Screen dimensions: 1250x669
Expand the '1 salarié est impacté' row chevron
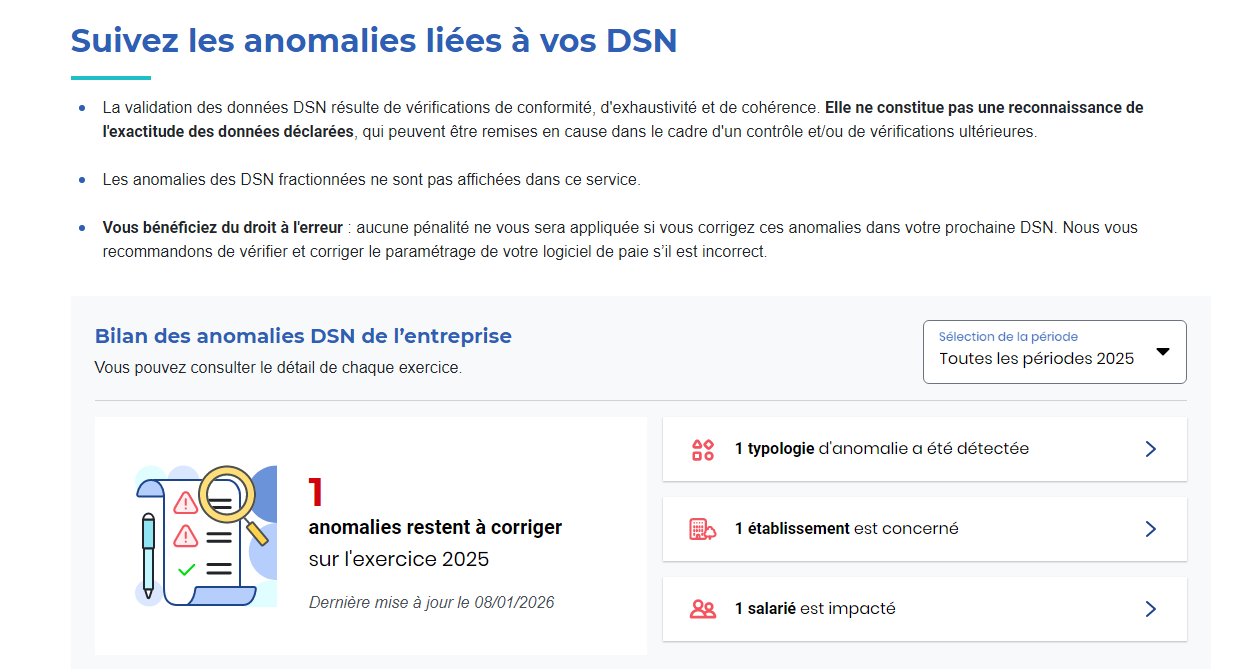(x=1151, y=608)
